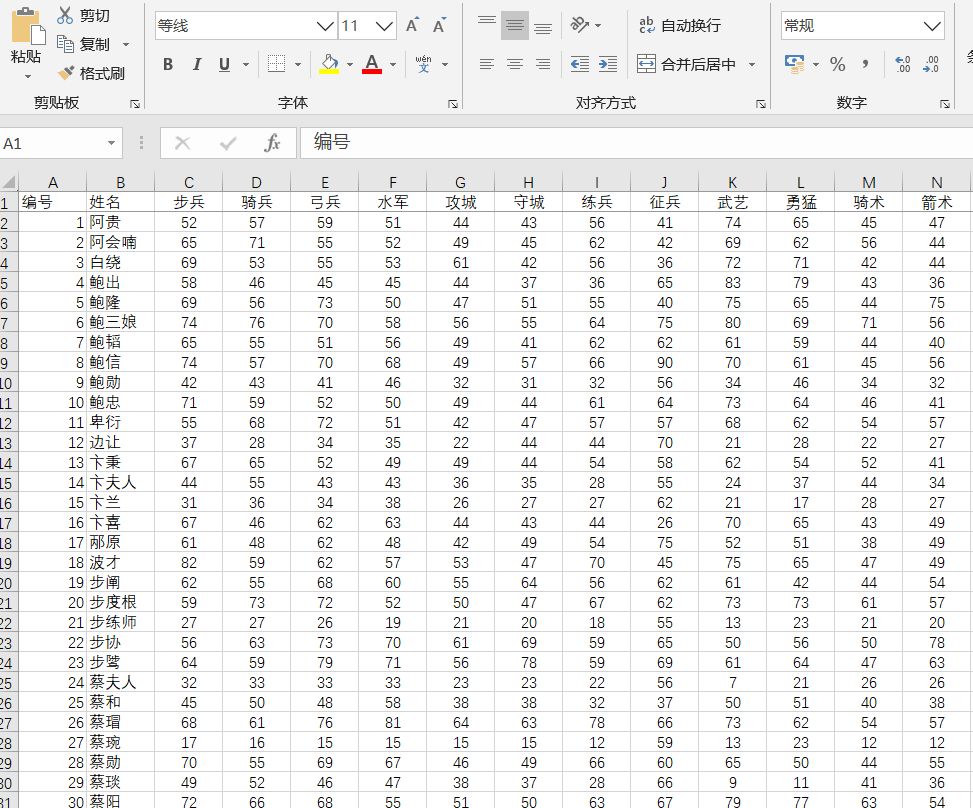Open font name dropdown 等线
Viewport: 973px width, 808px height.
click(x=326, y=26)
